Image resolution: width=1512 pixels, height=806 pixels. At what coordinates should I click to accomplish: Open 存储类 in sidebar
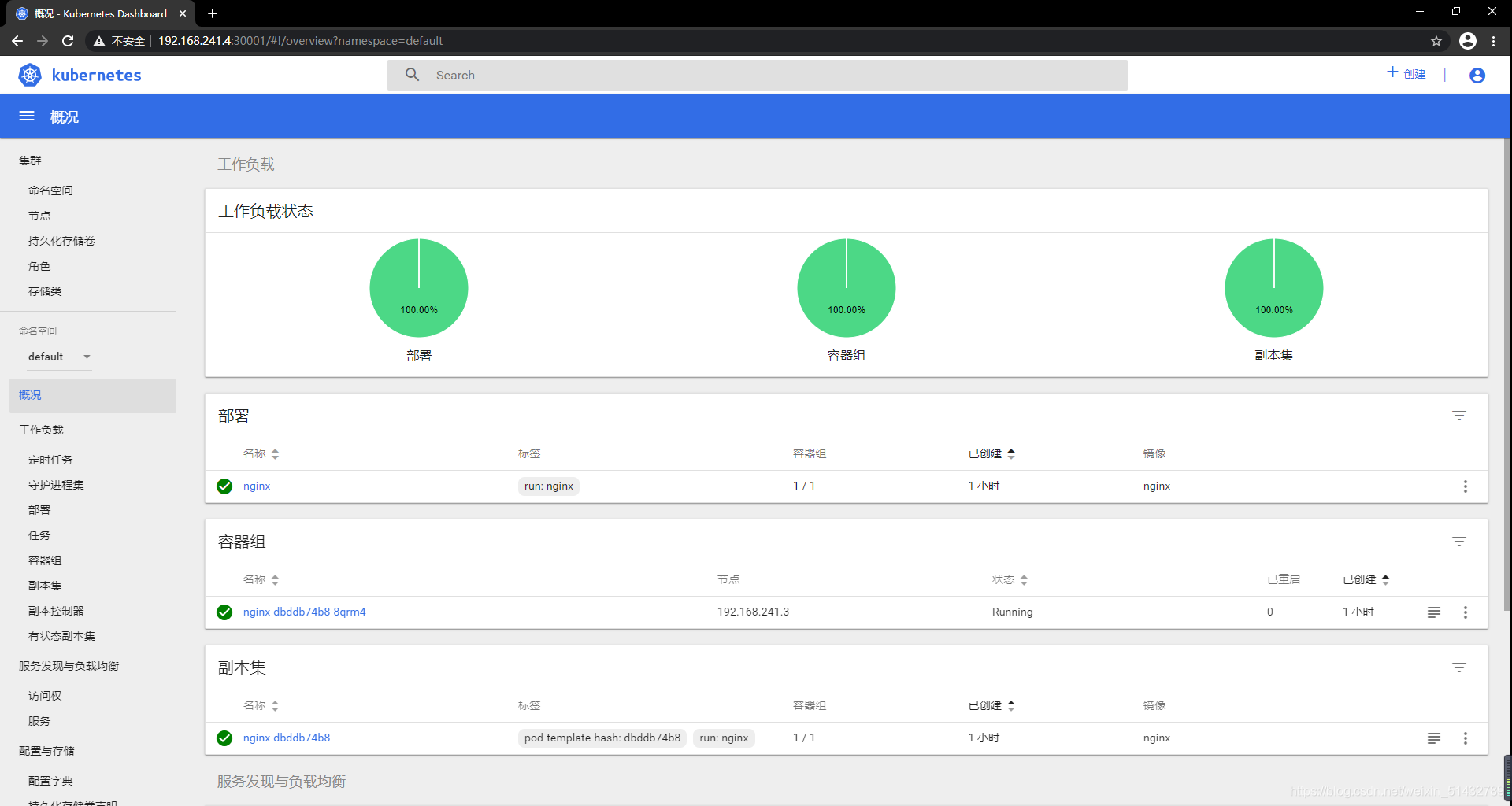coord(45,291)
